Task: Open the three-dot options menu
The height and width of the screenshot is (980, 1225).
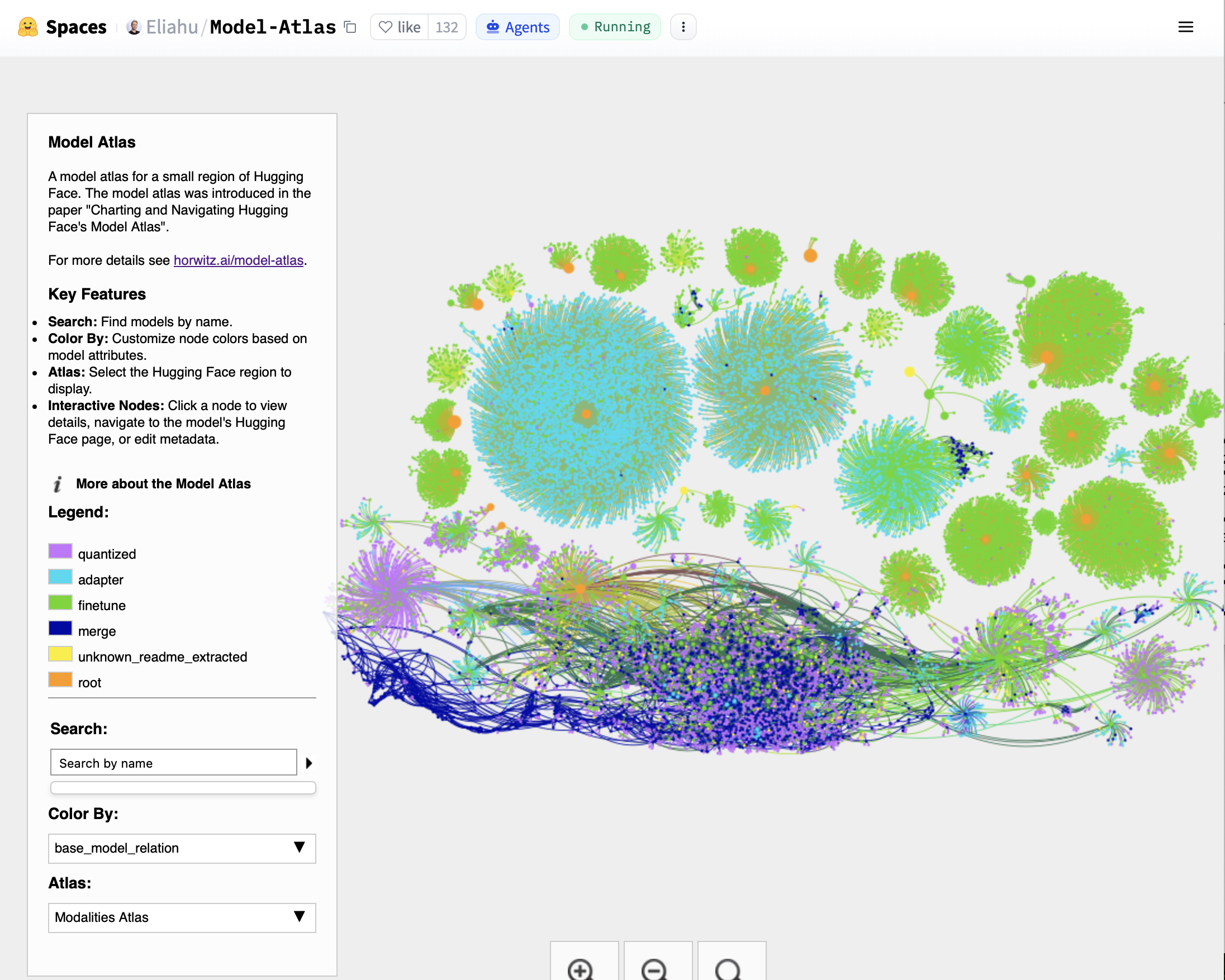Action: pyautogui.click(x=683, y=27)
